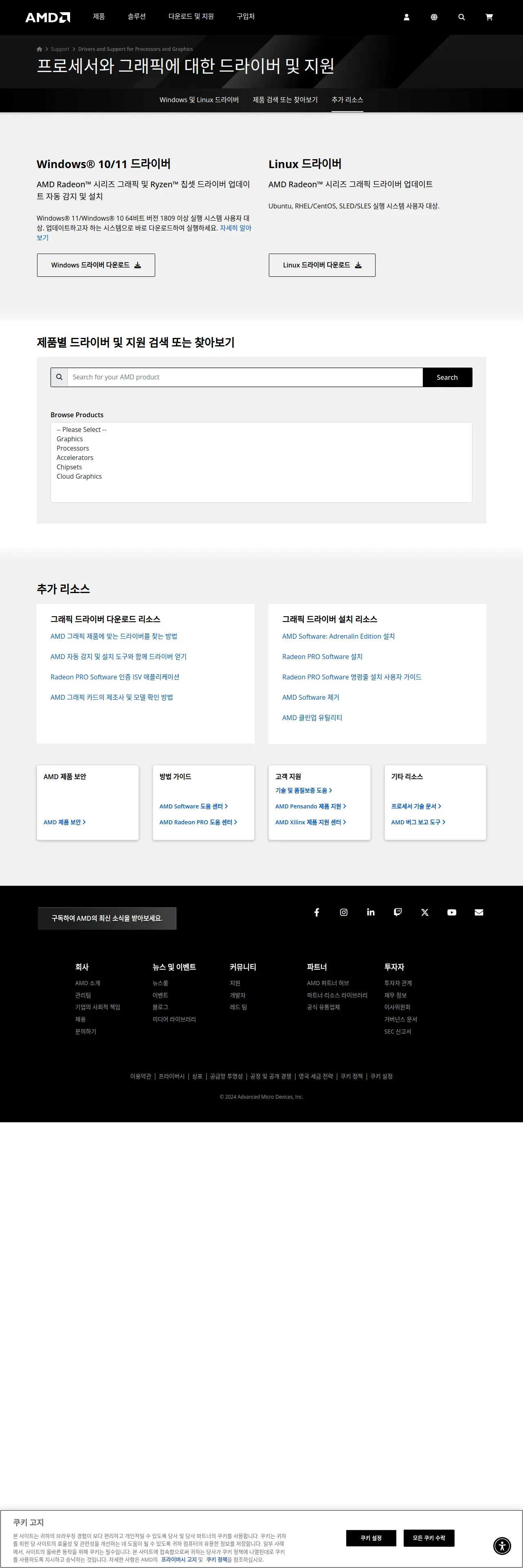Image resolution: width=523 pixels, height=1568 pixels.
Task: Open the accessibility widget icon
Action: click(x=502, y=1546)
